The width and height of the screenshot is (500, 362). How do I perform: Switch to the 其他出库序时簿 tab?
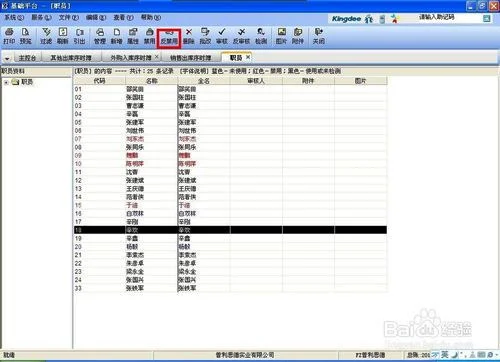click(x=71, y=58)
